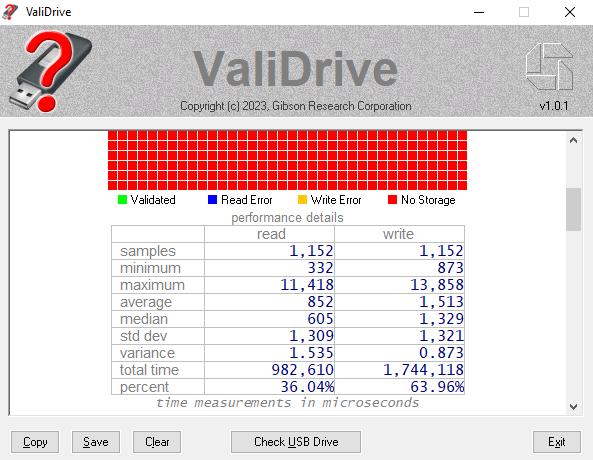The image size is (593, 460).
Task: Click the green Validated legend swatch
Action: point(122,200)
